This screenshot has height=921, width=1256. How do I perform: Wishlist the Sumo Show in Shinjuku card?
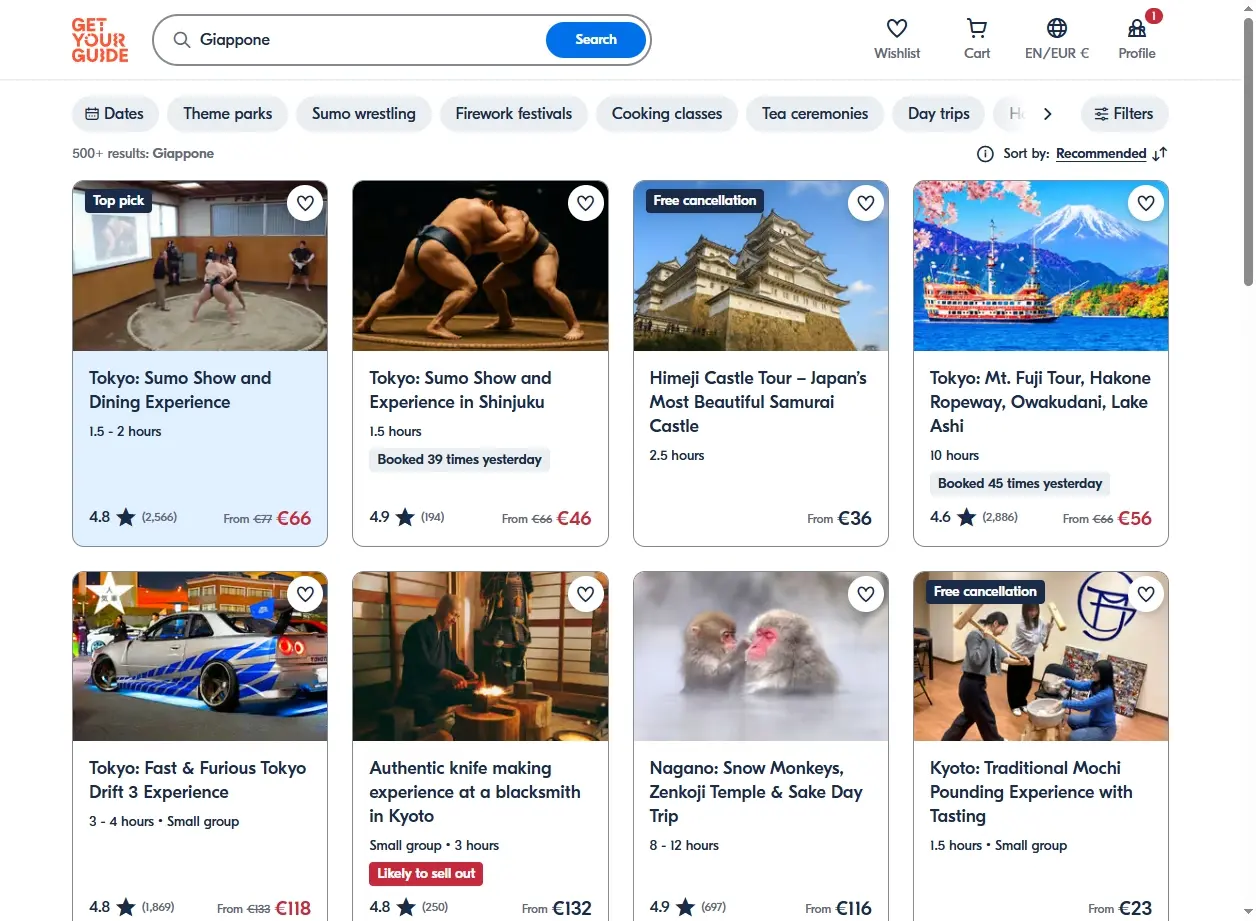586,204
